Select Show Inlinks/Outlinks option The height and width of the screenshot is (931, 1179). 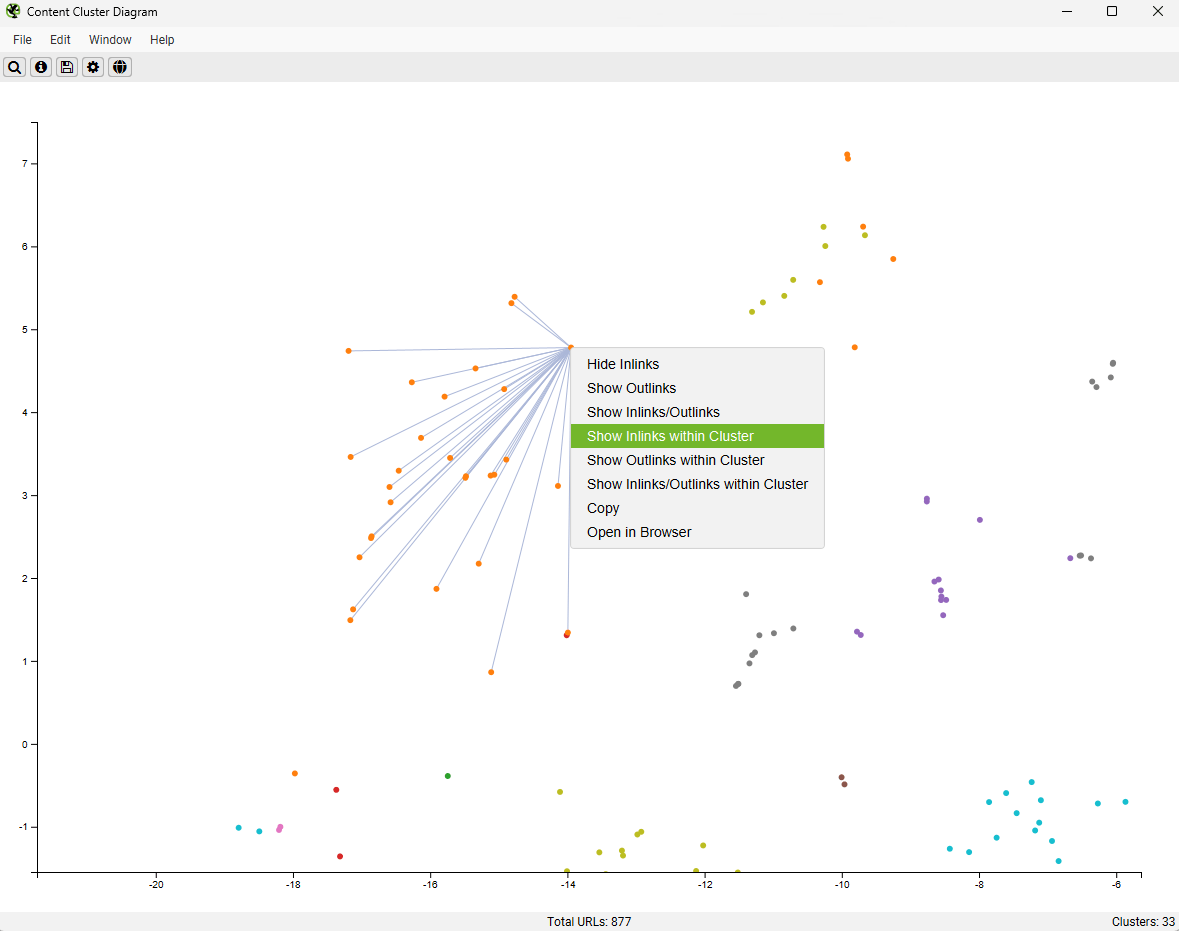tap(653, 412)
